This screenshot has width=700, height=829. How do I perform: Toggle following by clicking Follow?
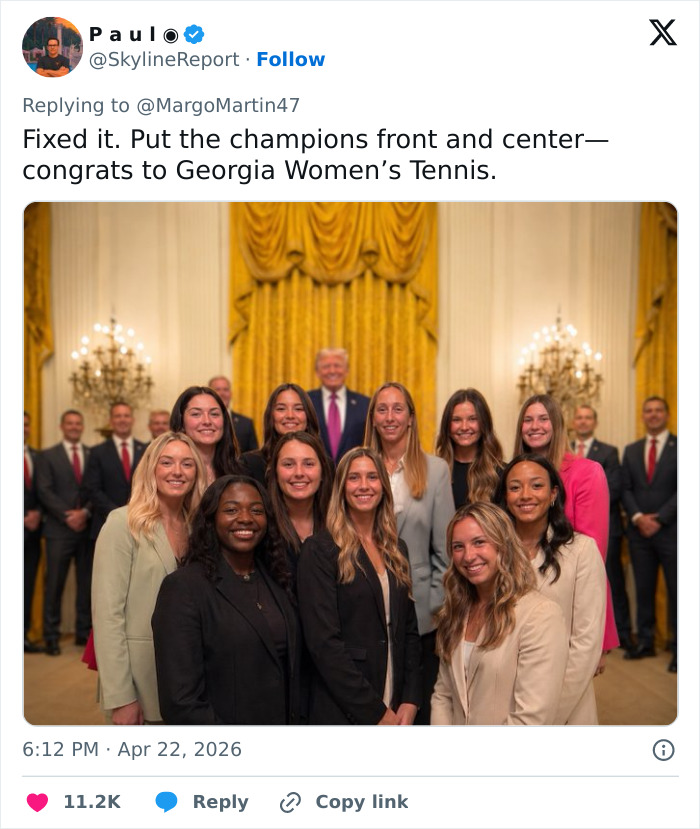click(291, 59)
